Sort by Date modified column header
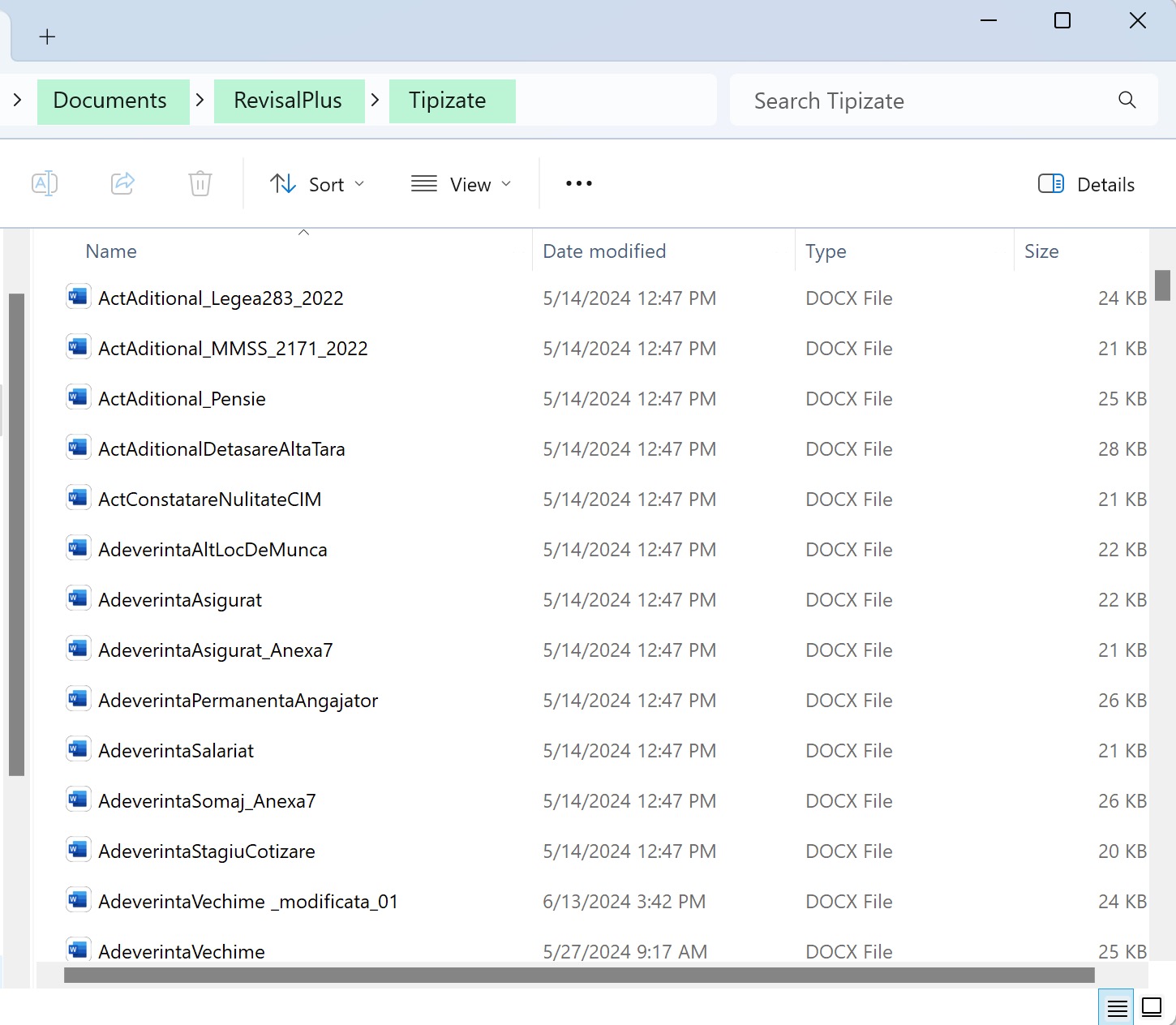The height and width of the screenshot is (1025, 1176). click(x=604, y=251)
